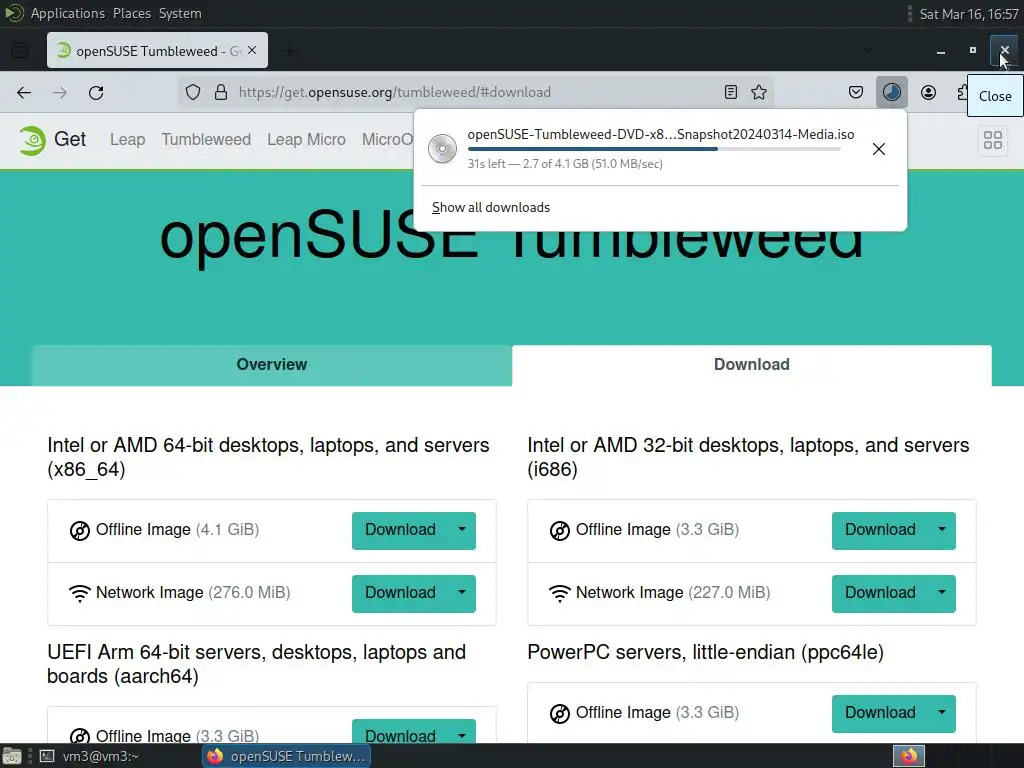1024x768 pixels.
Task: Expand x86_64 Offline Image download dropdown arrow
Action: tap(462, 530)
